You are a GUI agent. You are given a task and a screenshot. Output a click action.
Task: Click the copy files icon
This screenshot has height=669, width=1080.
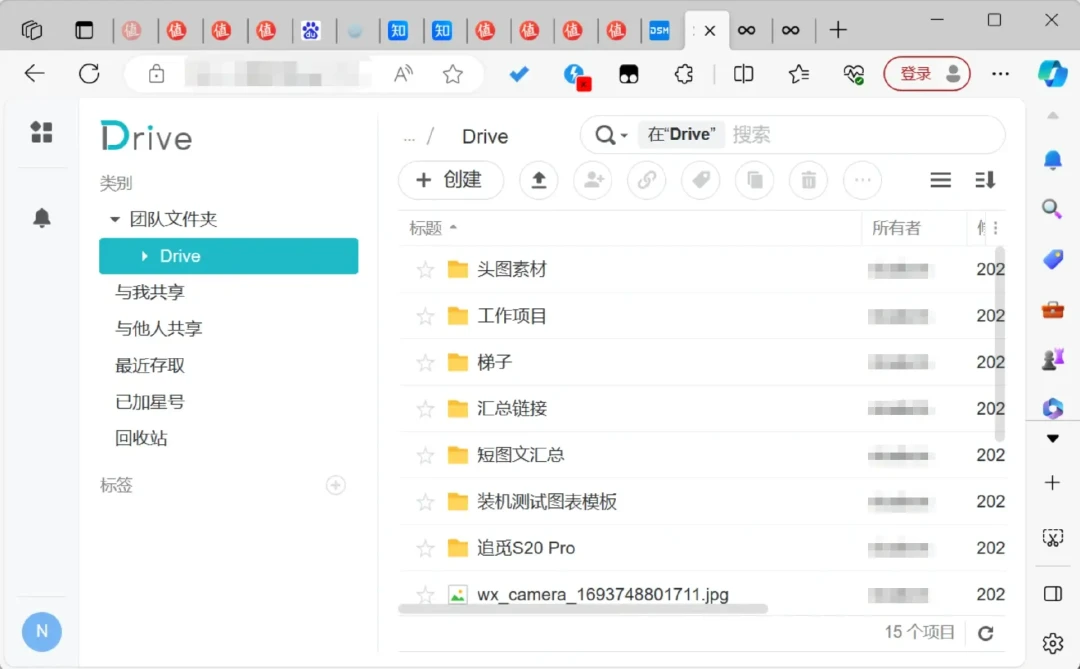(x=754, y=180)
